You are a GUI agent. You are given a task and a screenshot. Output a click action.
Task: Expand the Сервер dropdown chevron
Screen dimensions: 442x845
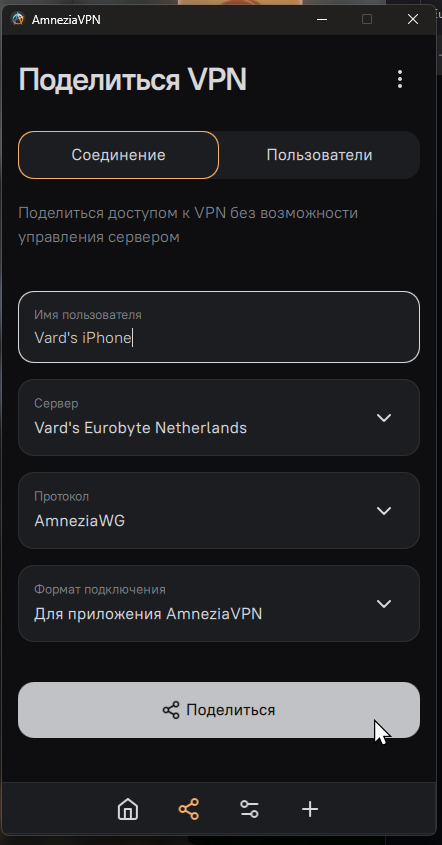pos(384,418)
